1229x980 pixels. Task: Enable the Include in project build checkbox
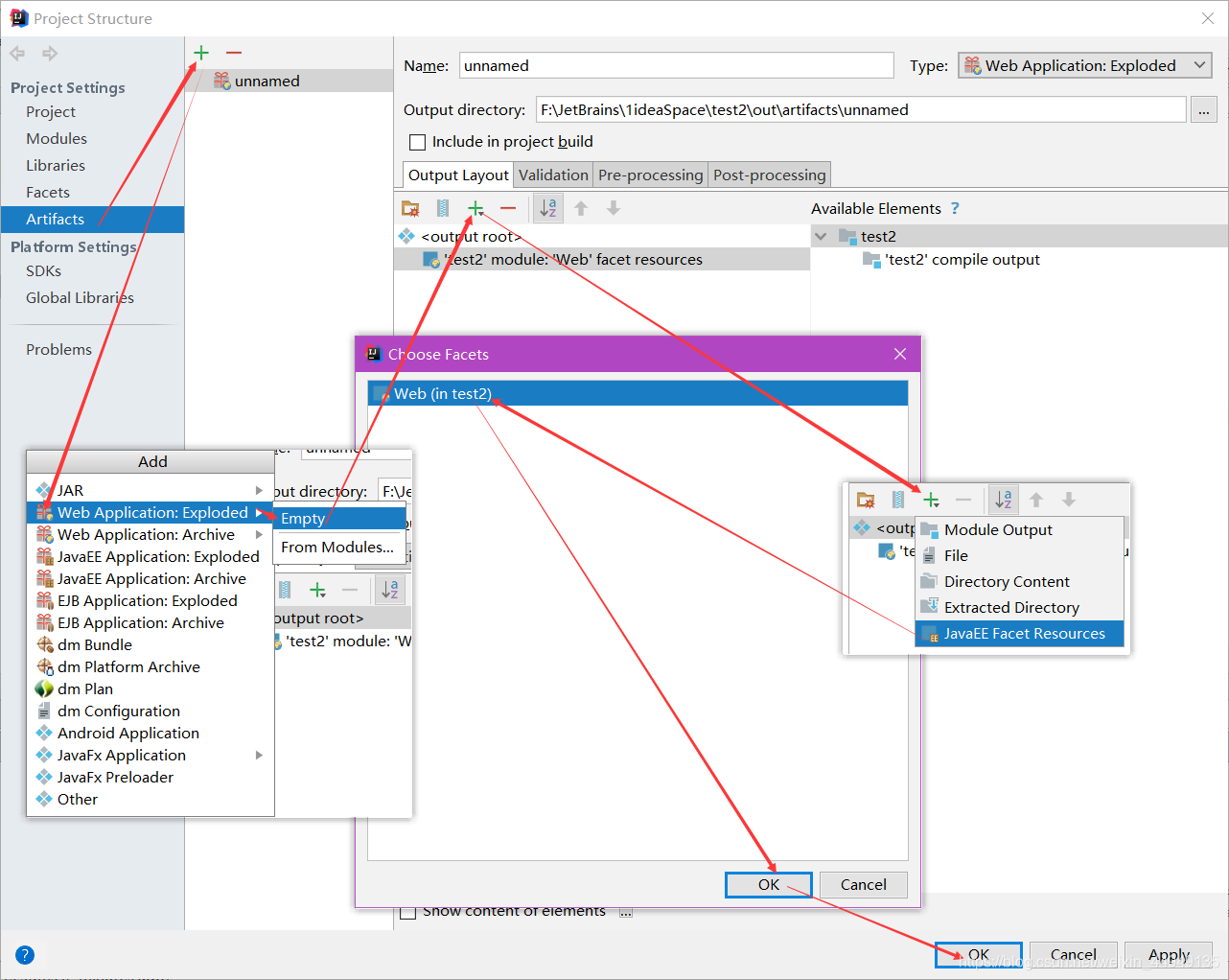point(417,142)
